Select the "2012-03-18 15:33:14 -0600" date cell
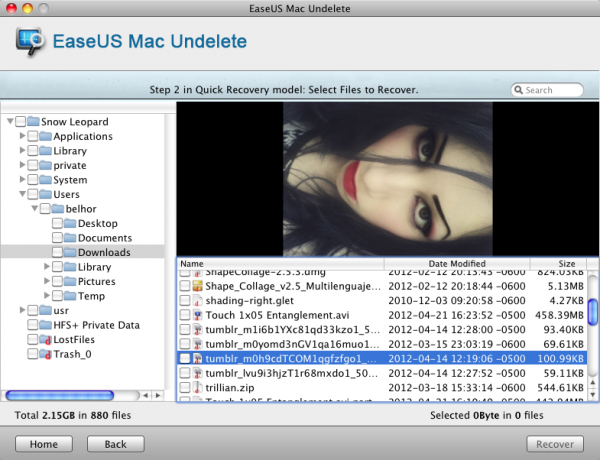 pos(457,388)
